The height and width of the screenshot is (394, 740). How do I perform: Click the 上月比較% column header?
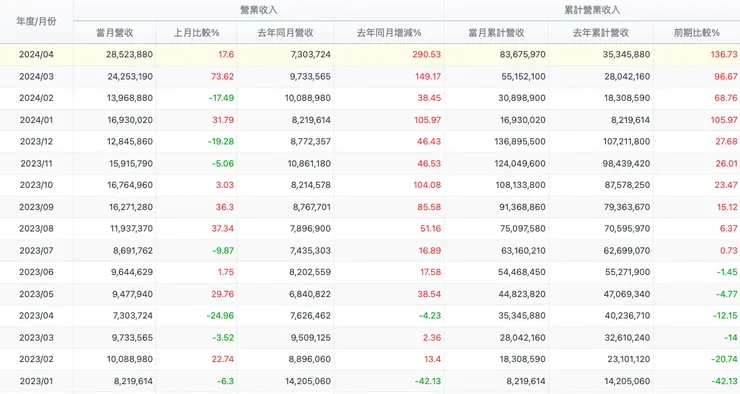(196, 33)
